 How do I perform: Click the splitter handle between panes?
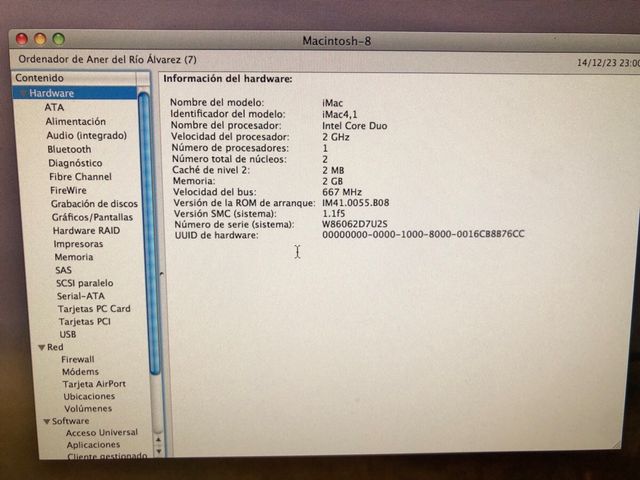[162, 273]
